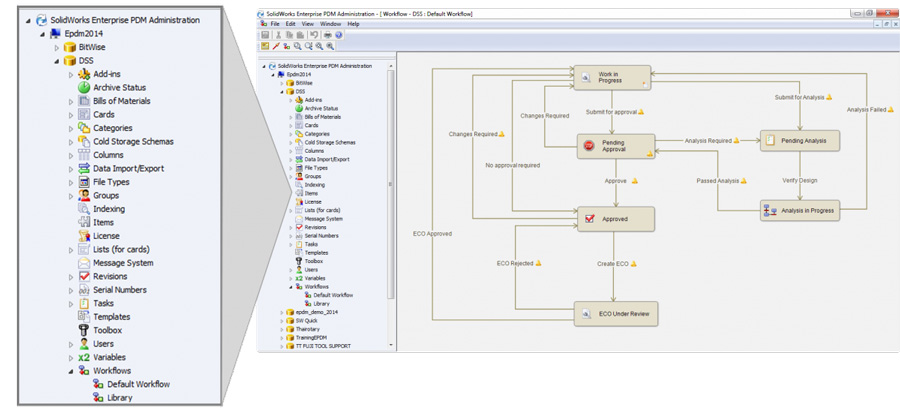The width and height of the screenshot is (900, 415).
Task: Click the workflow link tool in toolbar
Action: point(286,46)
